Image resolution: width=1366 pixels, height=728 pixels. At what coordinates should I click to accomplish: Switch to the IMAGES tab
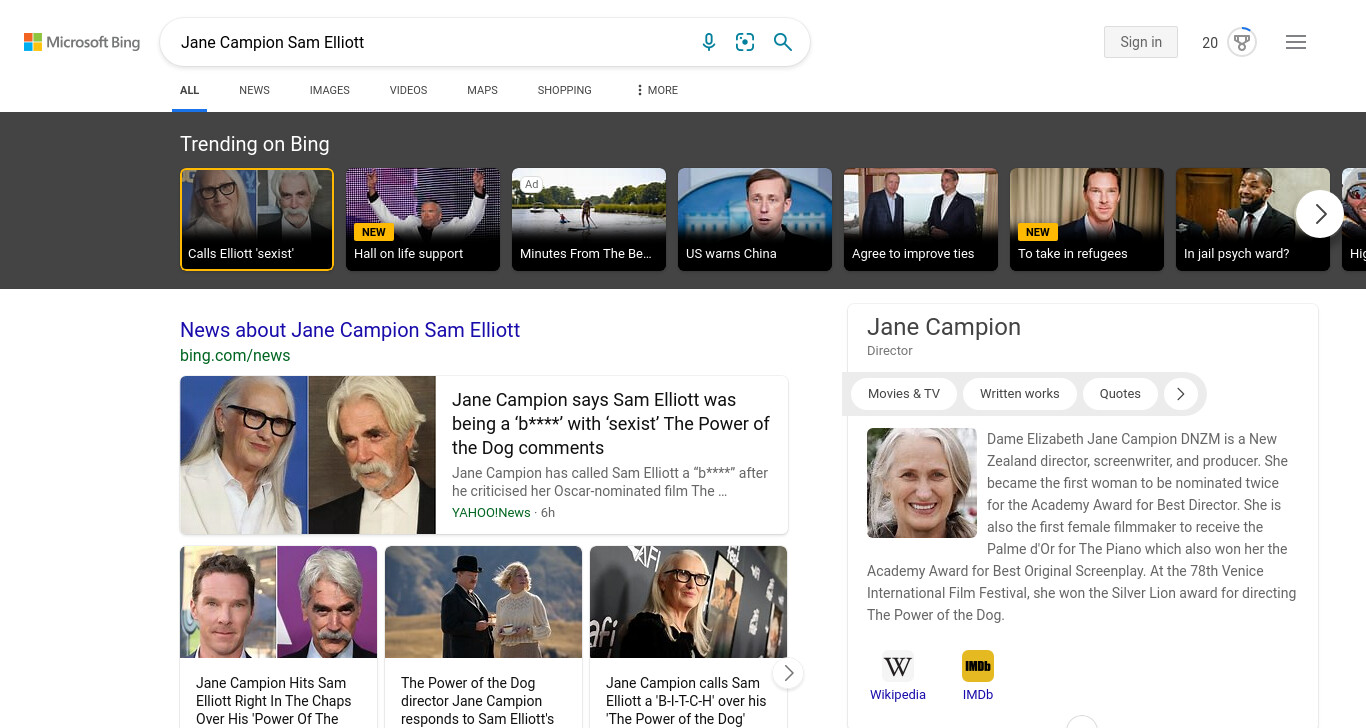(329, 90)
